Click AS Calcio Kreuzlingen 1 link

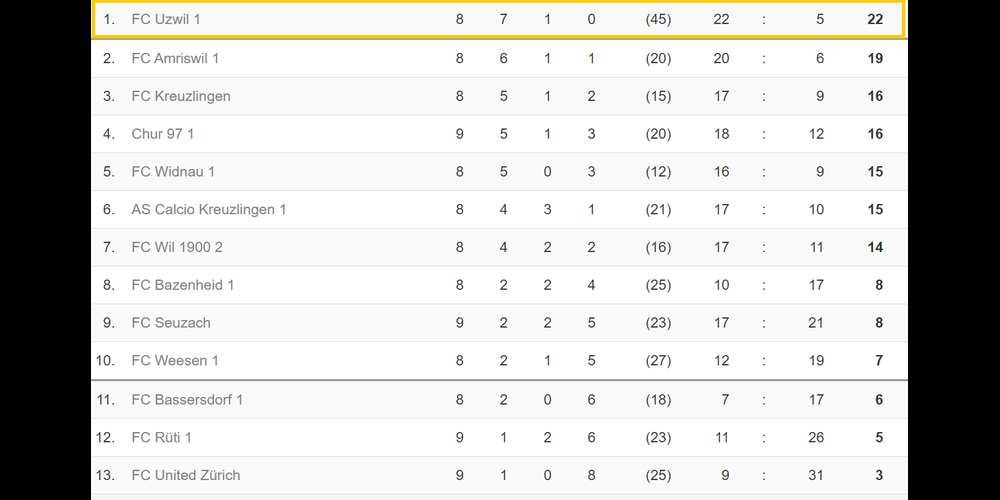(209, 210)
